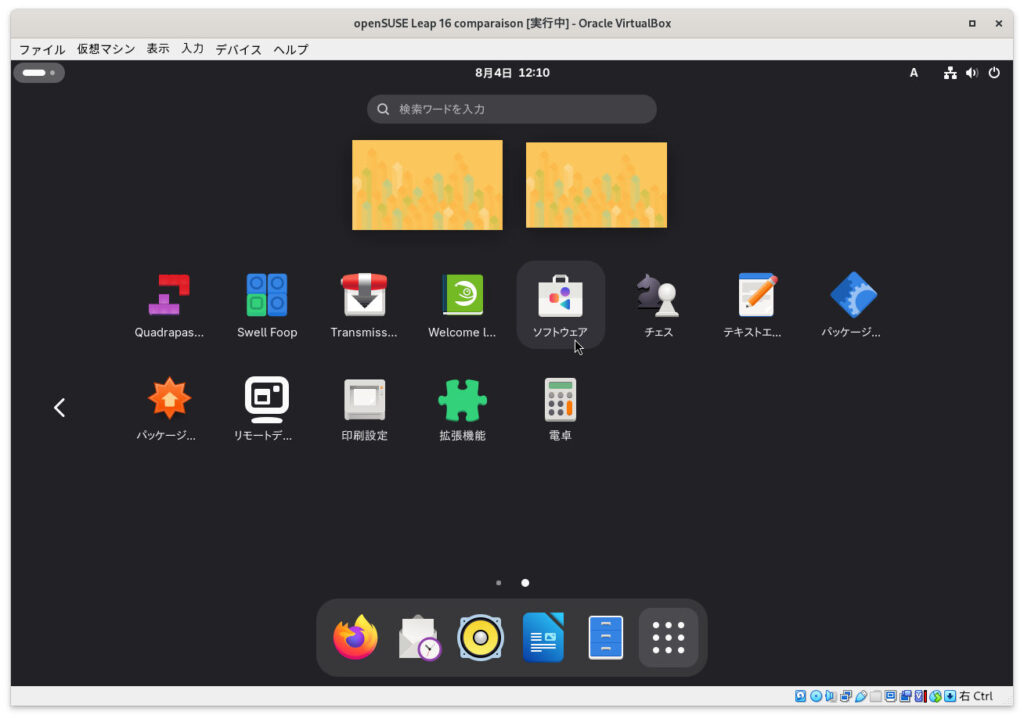Click the 右 Ctrl host key label
The height and width of the screenshot is (719, 1024).
pos(976,696)
